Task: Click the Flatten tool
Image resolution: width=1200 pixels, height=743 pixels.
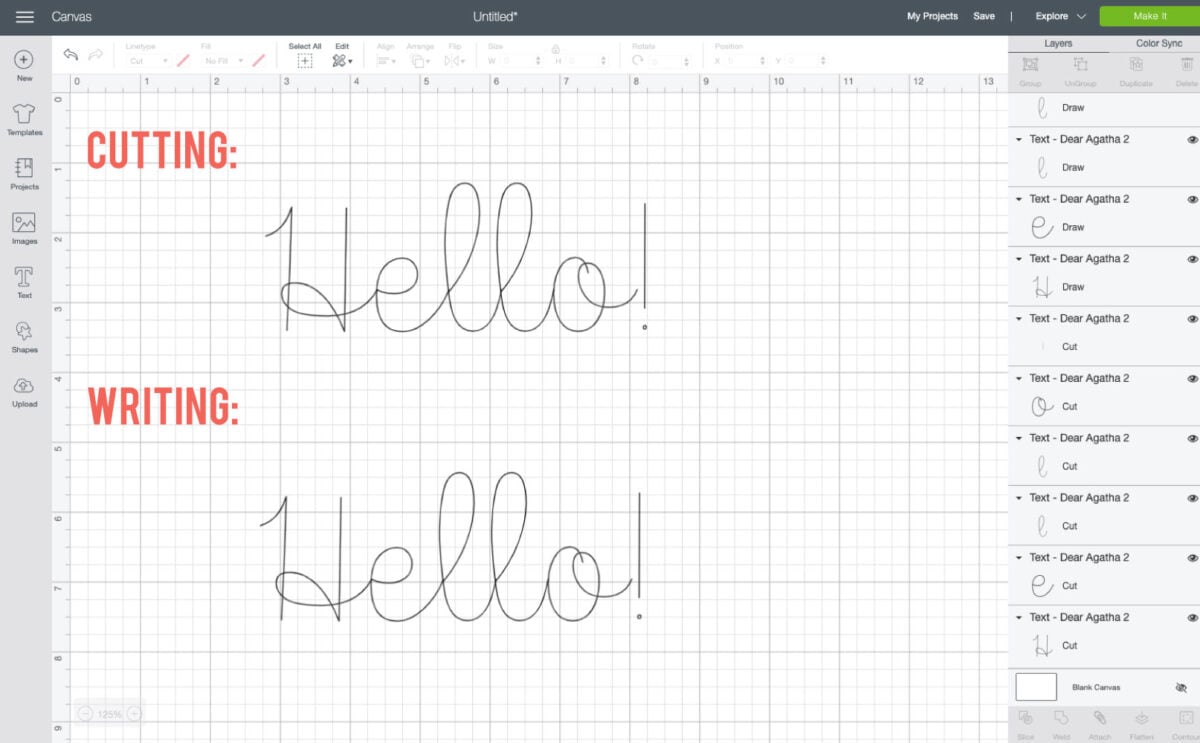Action: 1142,718
